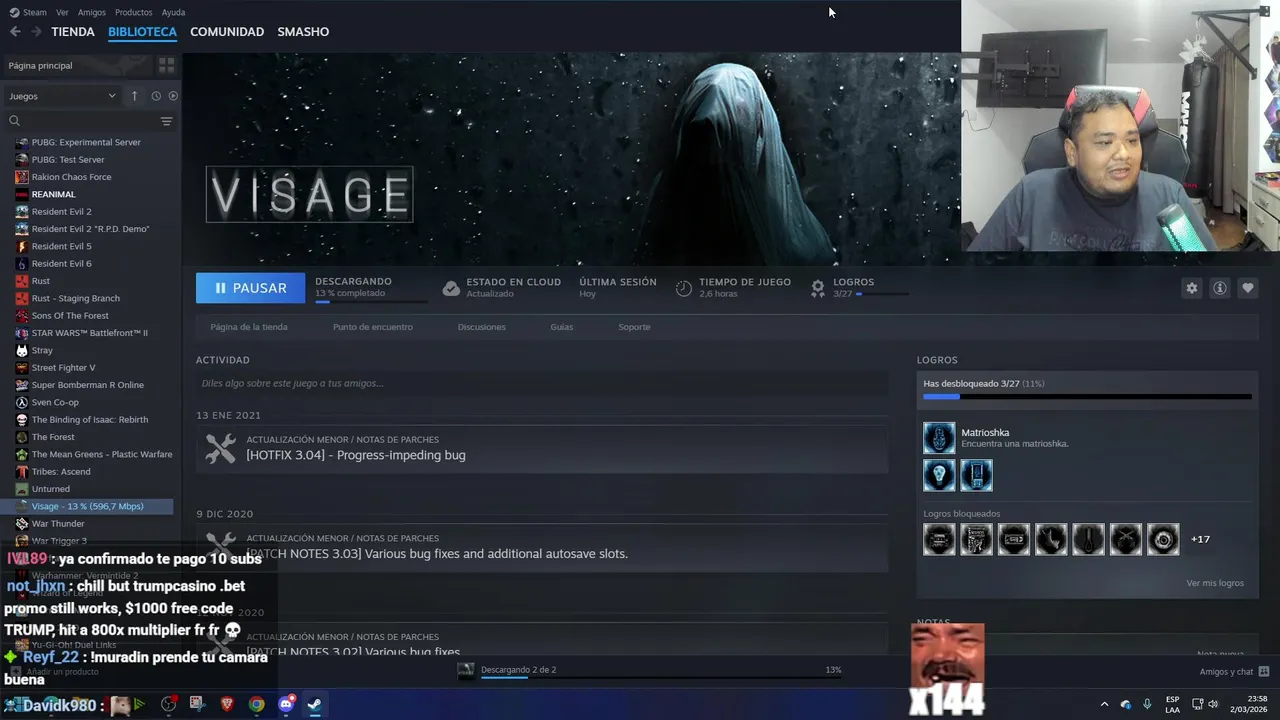Open SMASHO profile tab
The width and height of the screenshot is (1280, 720).
tap(303, 32)
